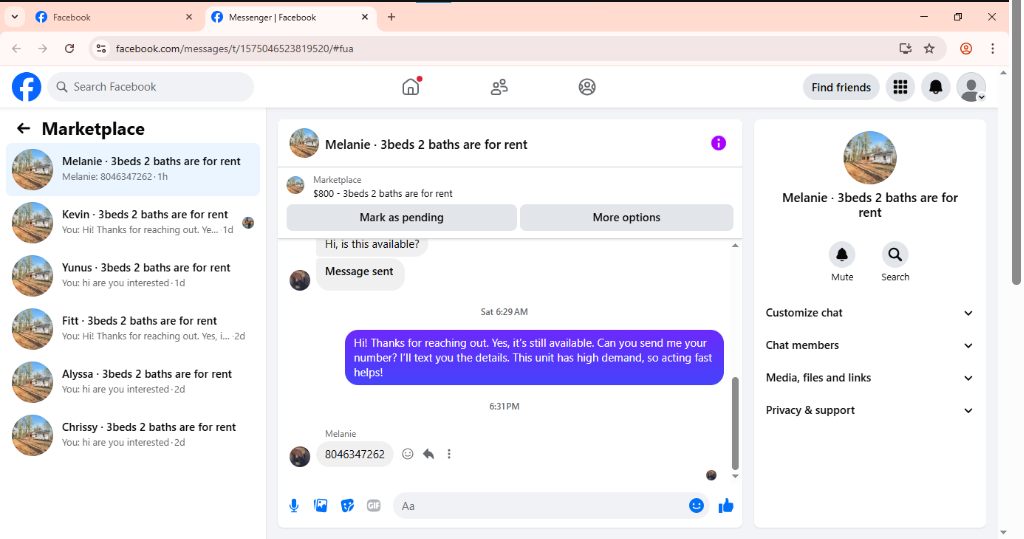React to the 8046347262 message
Image resolution: width=1024 pixels, height=539 pixels.
tap(408, 454)
